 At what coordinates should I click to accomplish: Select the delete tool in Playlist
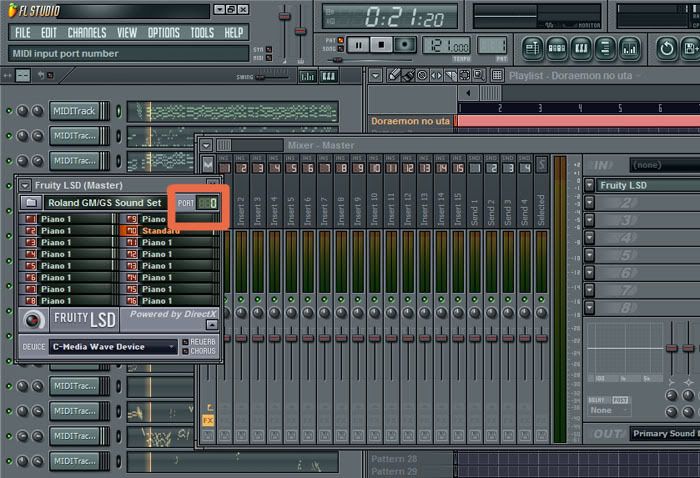pos(422,75)
